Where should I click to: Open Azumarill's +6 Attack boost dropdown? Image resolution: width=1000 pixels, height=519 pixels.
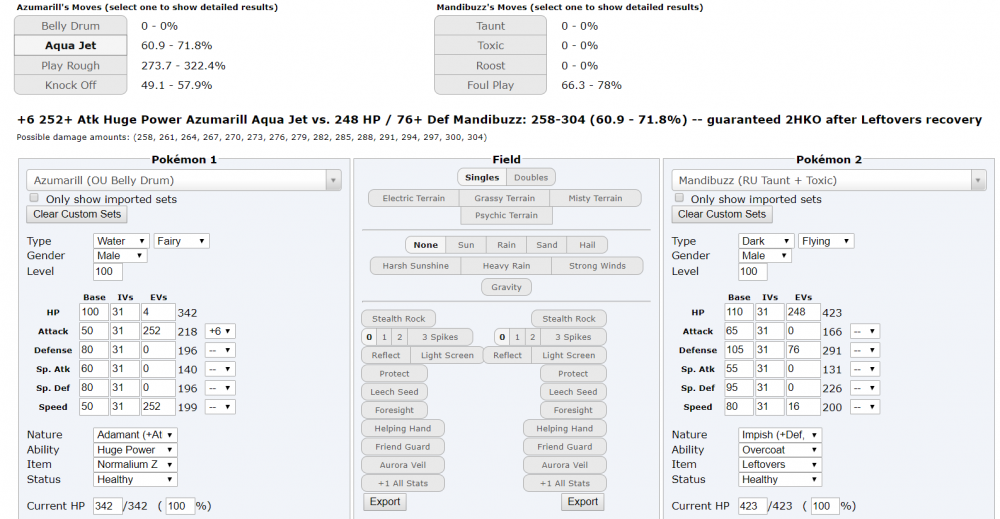point(220,331)
